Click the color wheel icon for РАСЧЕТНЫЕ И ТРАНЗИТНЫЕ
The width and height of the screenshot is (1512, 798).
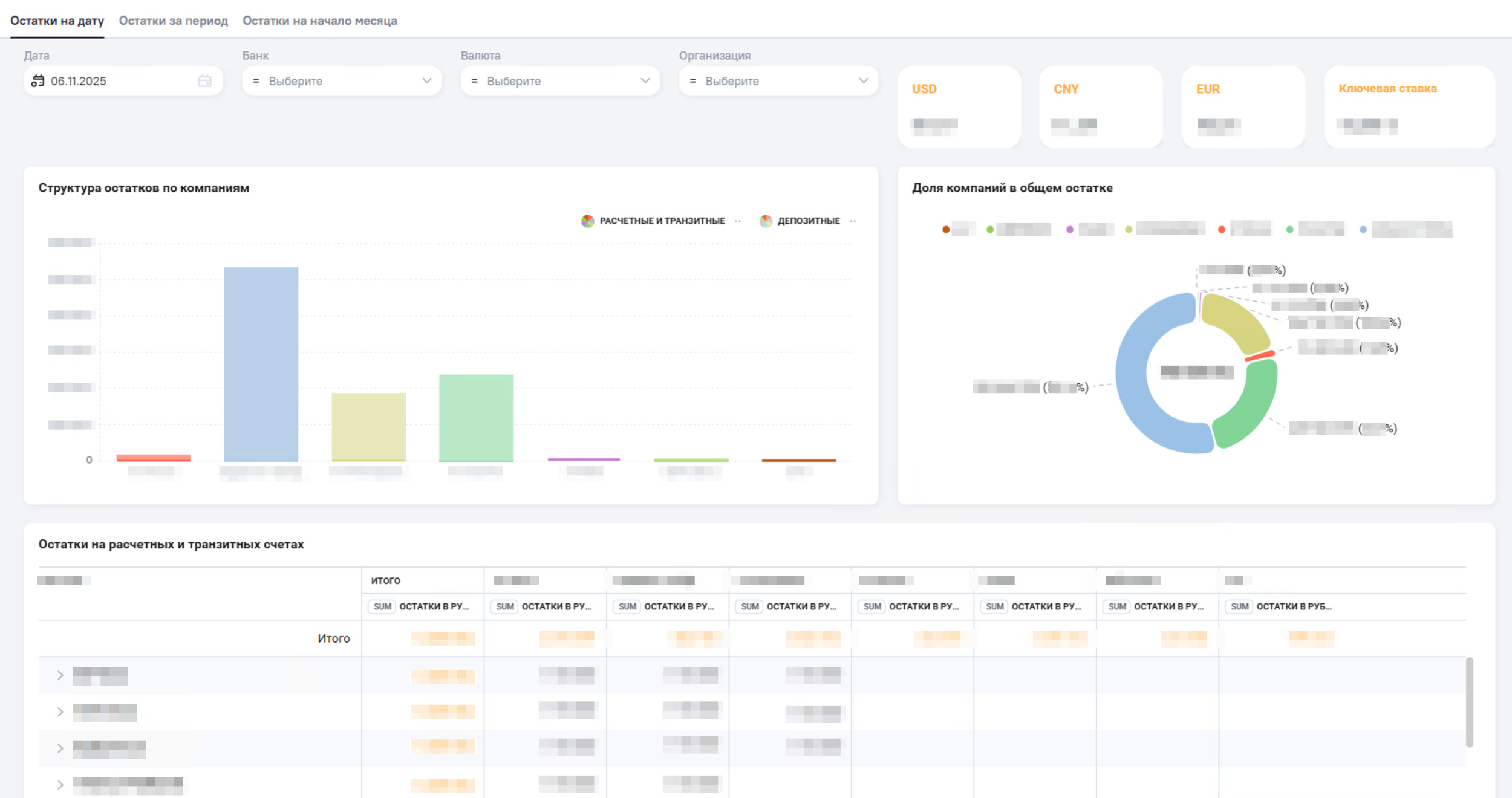(x=587, y=221)
